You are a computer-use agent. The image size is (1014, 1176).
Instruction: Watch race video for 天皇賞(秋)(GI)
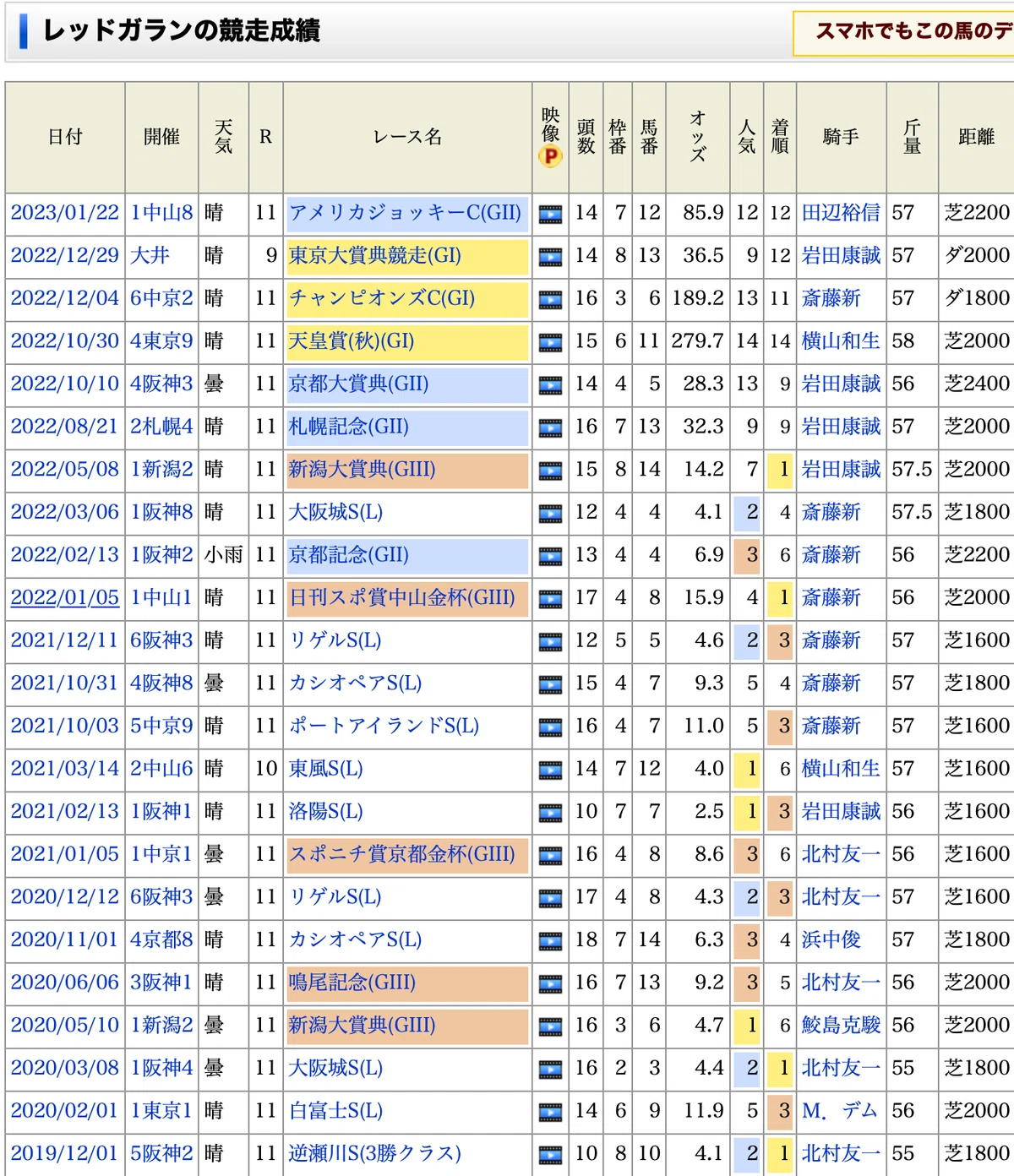[550, 343]
